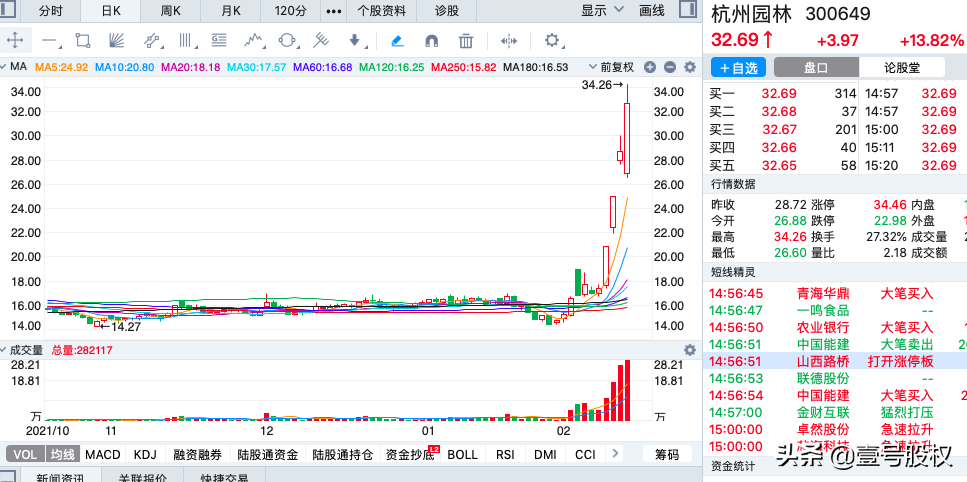
Task: Select the down arrow marker tool
Action: pyautogui.click(x=356, y=41)
